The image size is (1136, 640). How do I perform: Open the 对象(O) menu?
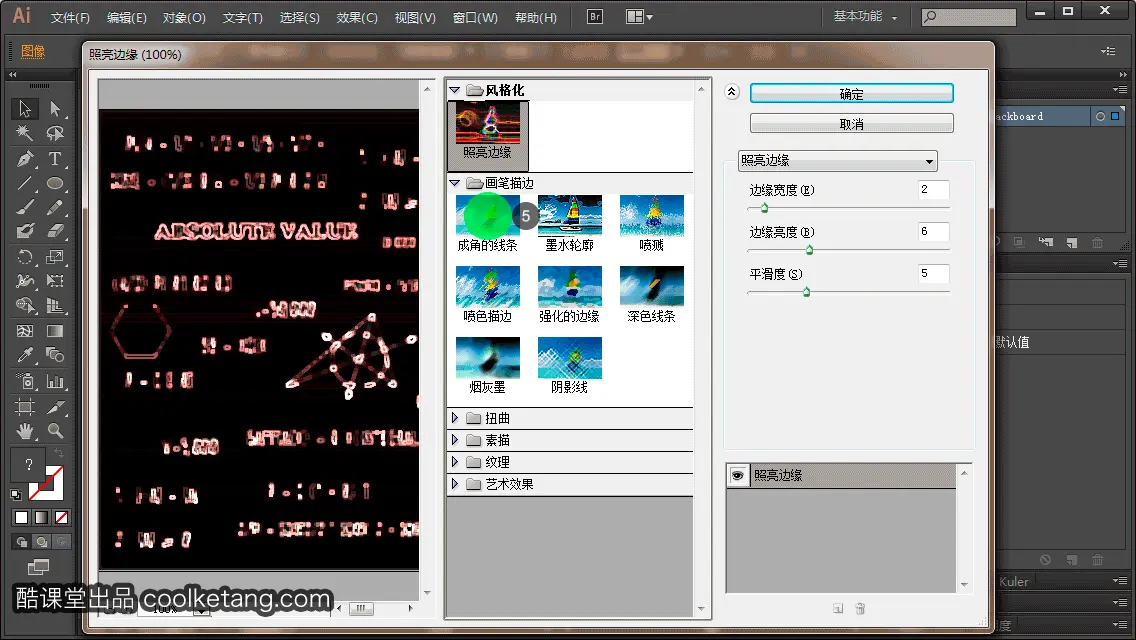click(x=184, y=17)
